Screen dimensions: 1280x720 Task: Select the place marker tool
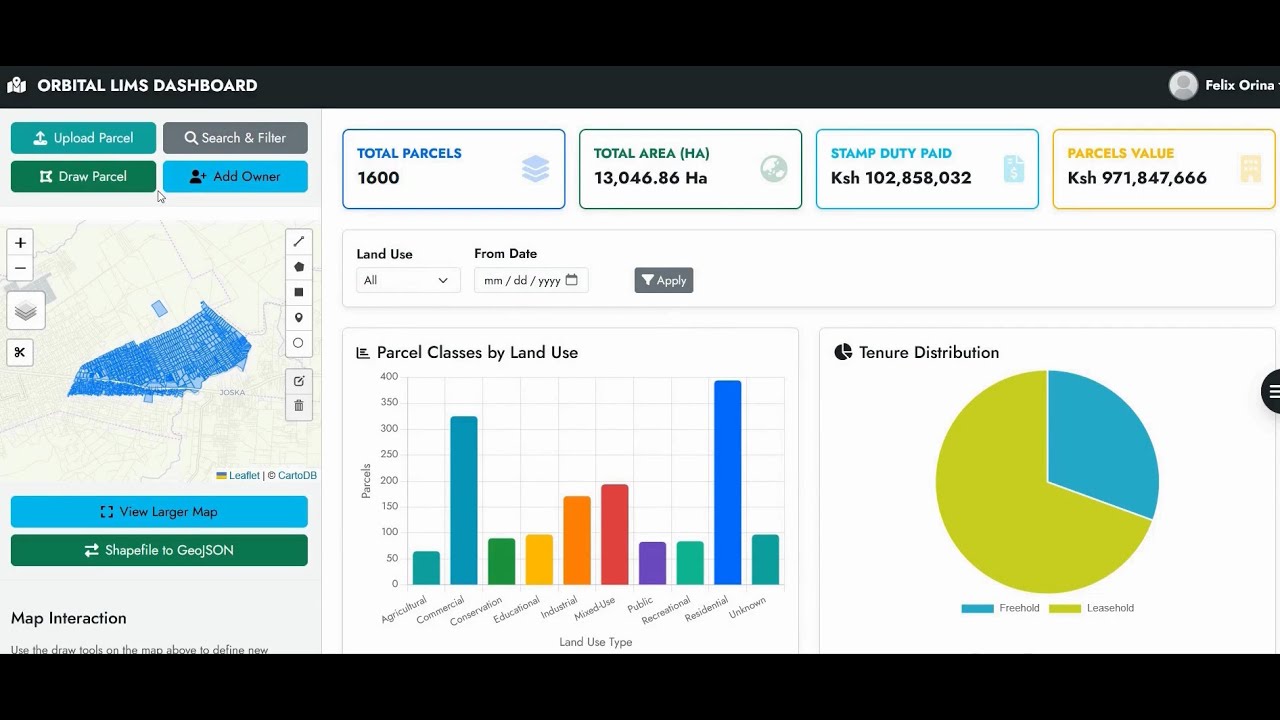pos(298,318)
